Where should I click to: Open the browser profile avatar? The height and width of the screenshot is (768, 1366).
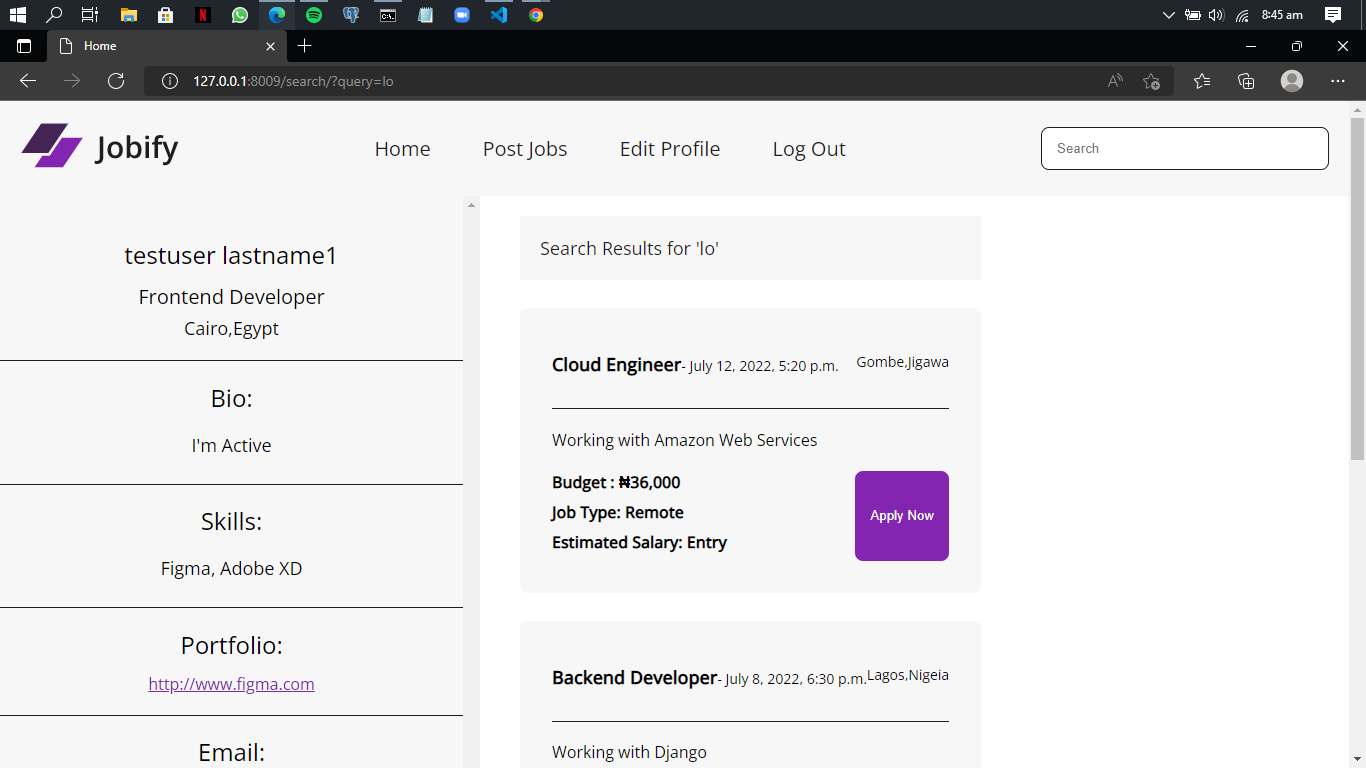[x=1291, y=81]
